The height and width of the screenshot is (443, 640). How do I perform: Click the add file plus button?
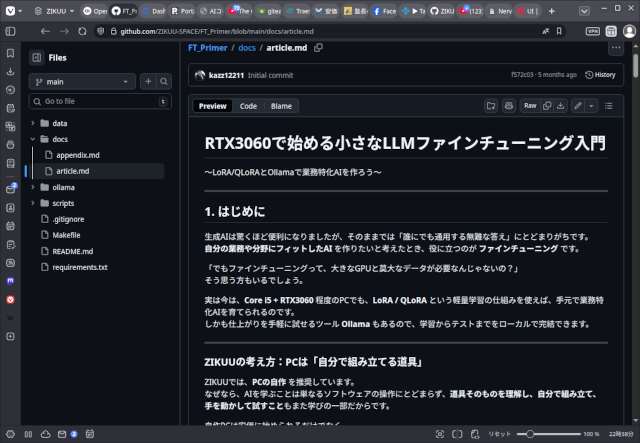[x=148, y=81]
